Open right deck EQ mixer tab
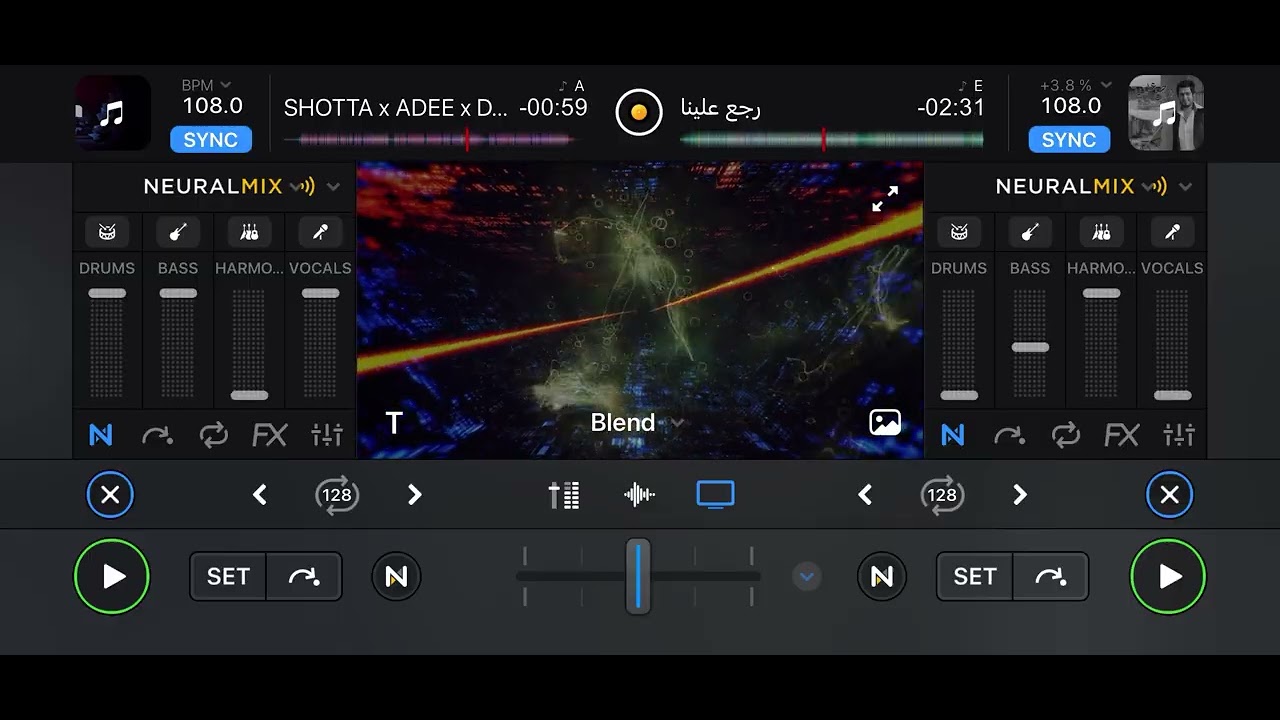Viewport: 1280px width, 720px height. 1179,435
